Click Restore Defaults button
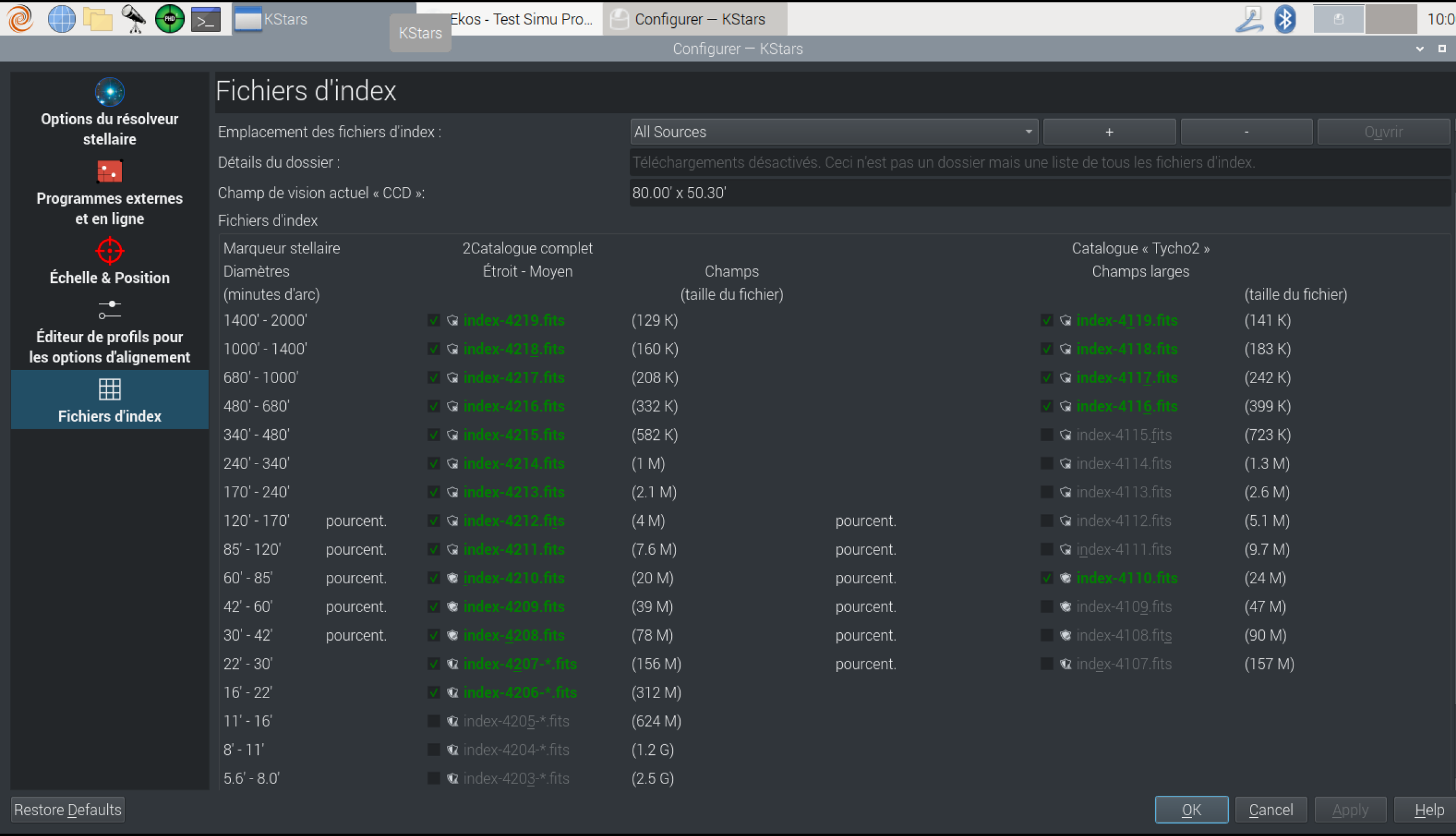 [x=67, y=809]
